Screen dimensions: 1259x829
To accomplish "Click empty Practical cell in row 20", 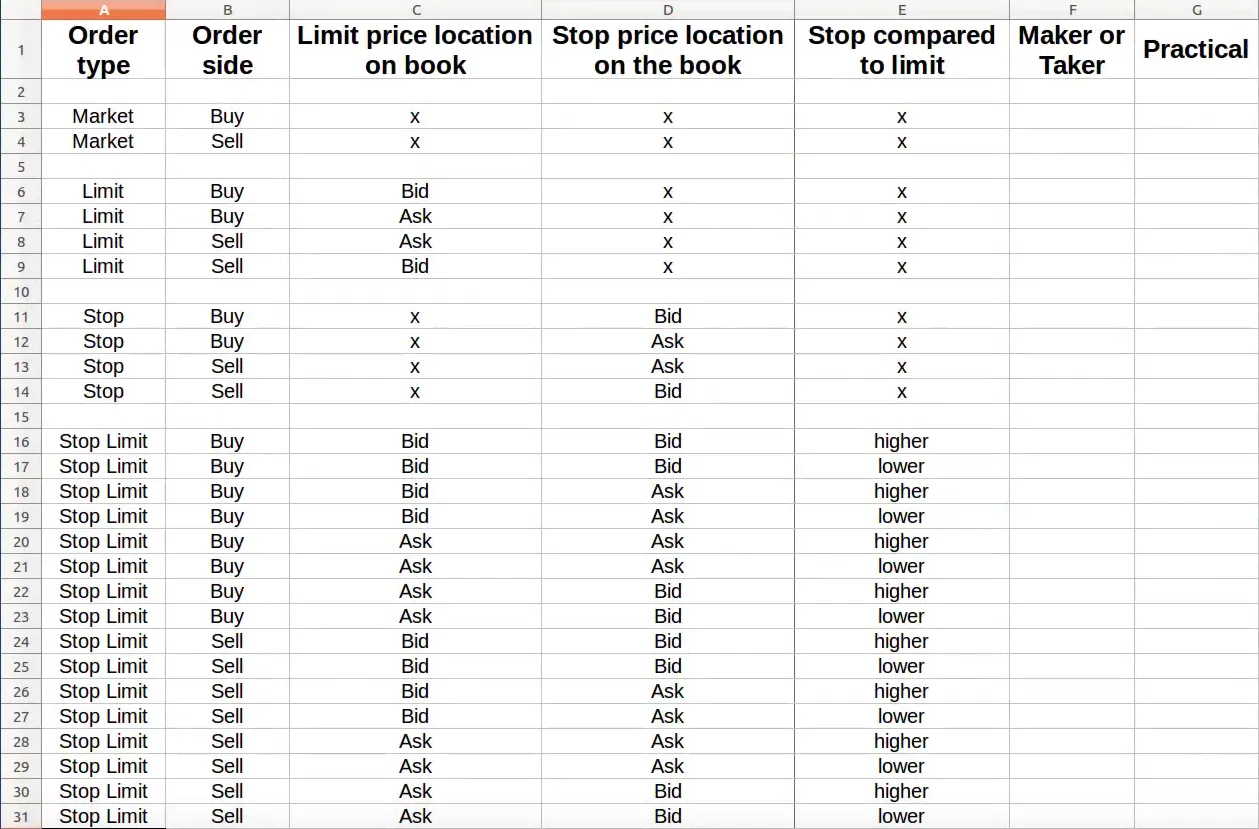I will [1196, 541].
